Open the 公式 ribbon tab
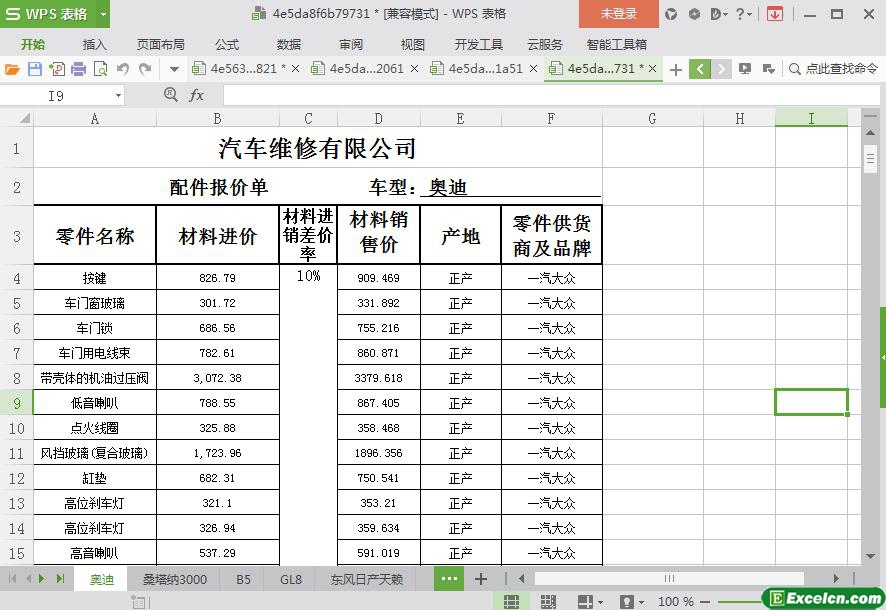Screen dimensions: 886x610 (x=227, y=44)
